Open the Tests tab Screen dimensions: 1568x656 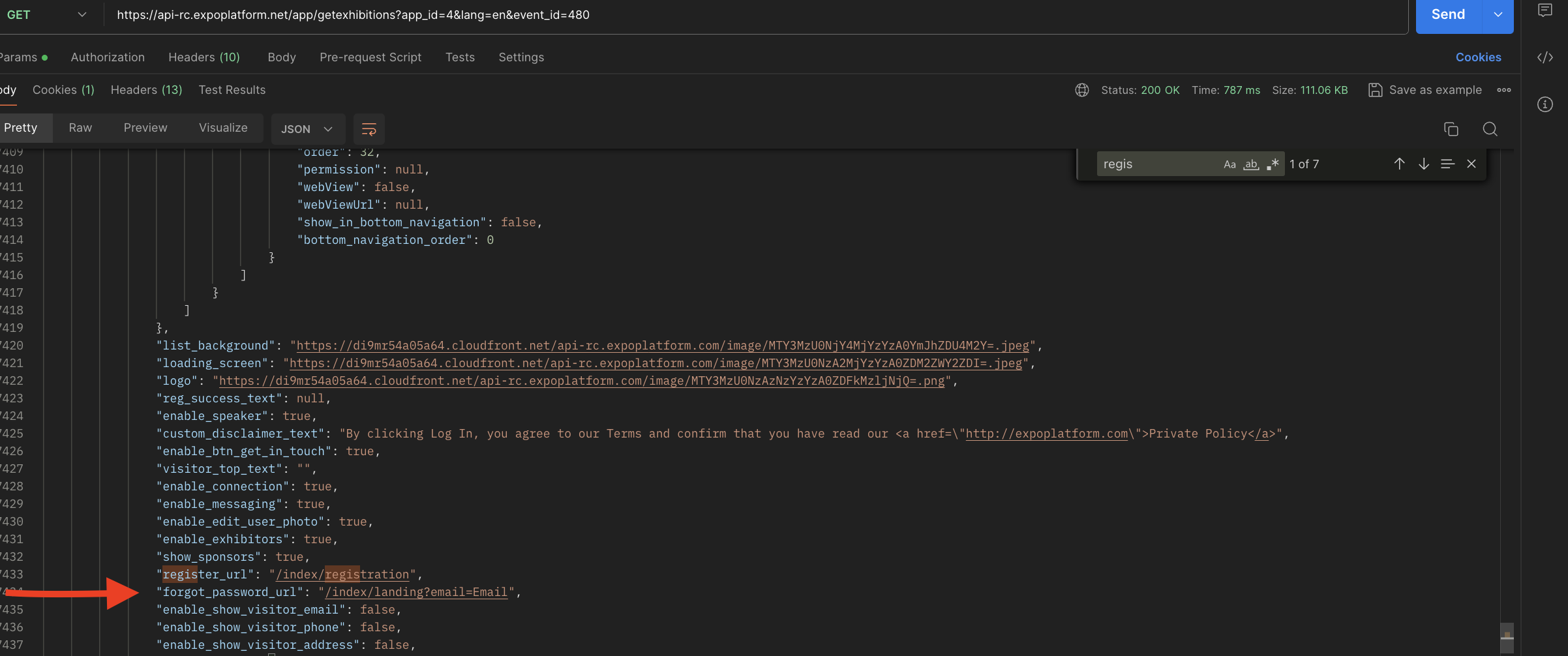point(460,57)
